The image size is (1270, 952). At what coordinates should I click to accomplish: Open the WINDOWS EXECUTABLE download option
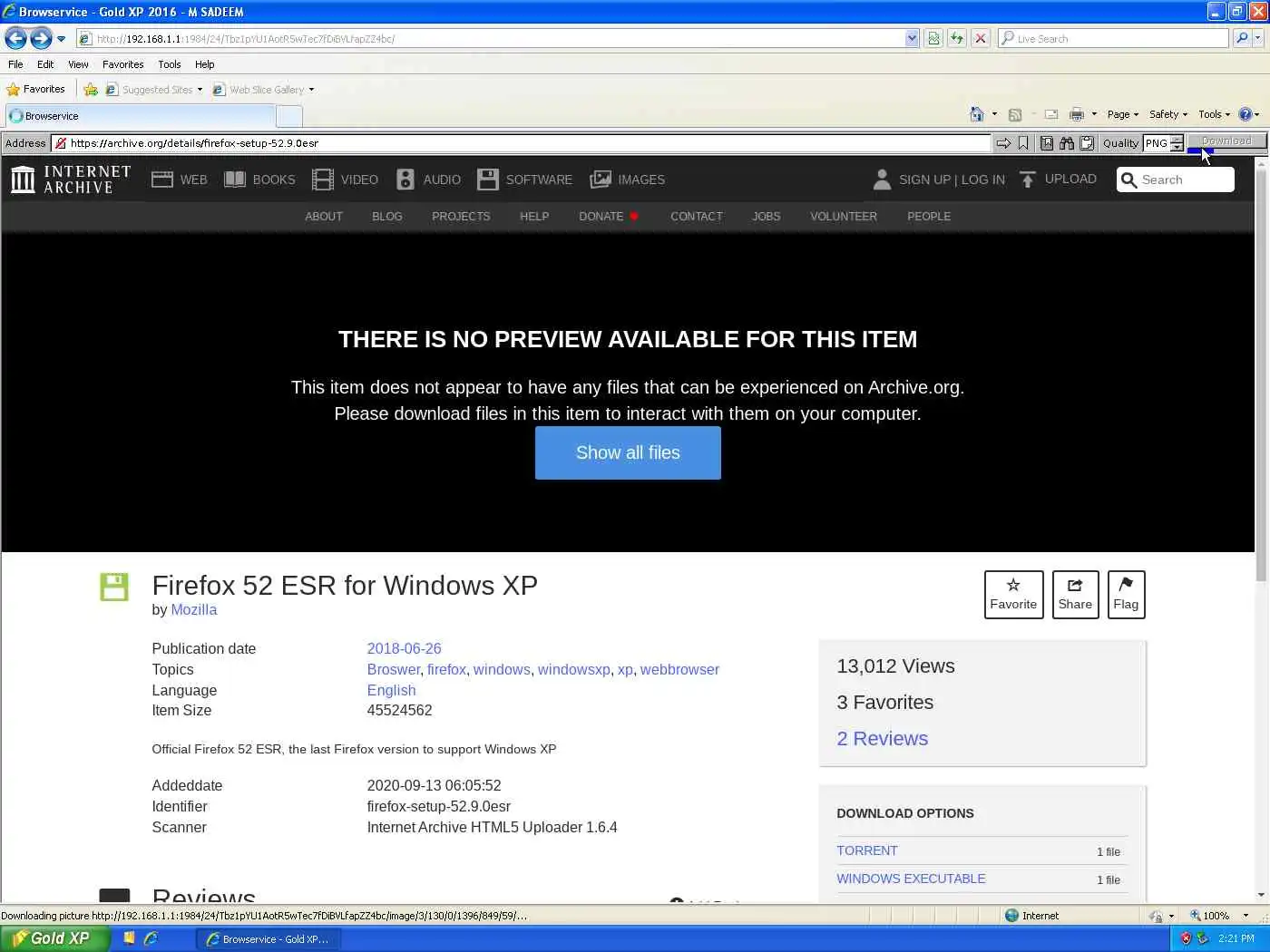(911, 879)
